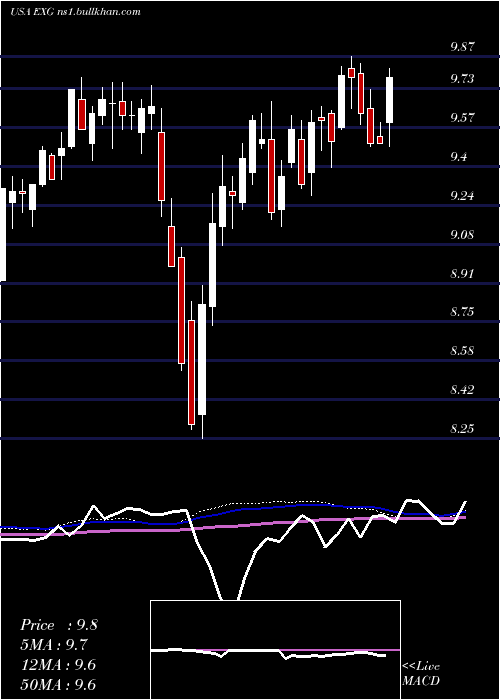Click the 9.57 price axis label
500x700 pixels.
[462, 118]
